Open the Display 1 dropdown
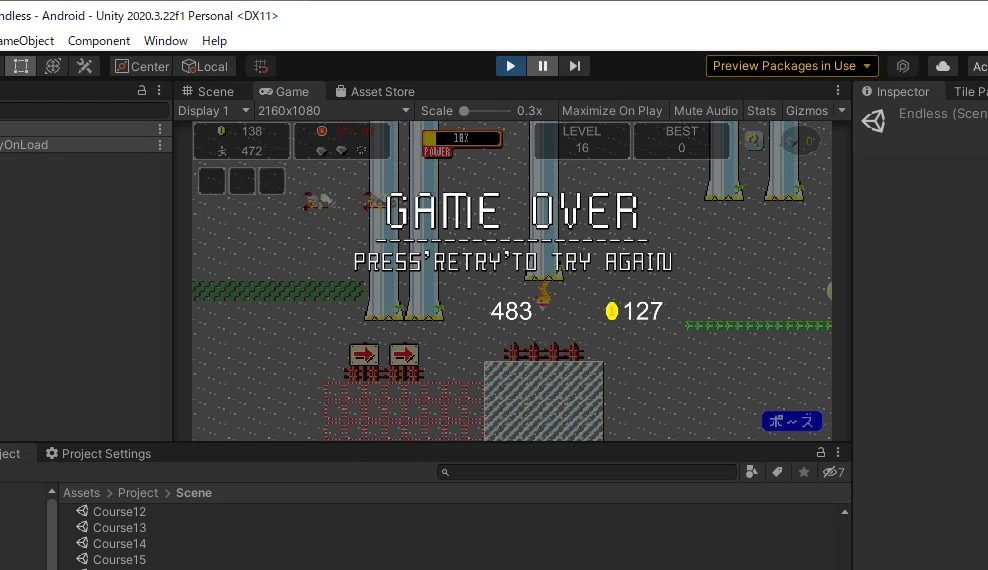 [213, 110]
